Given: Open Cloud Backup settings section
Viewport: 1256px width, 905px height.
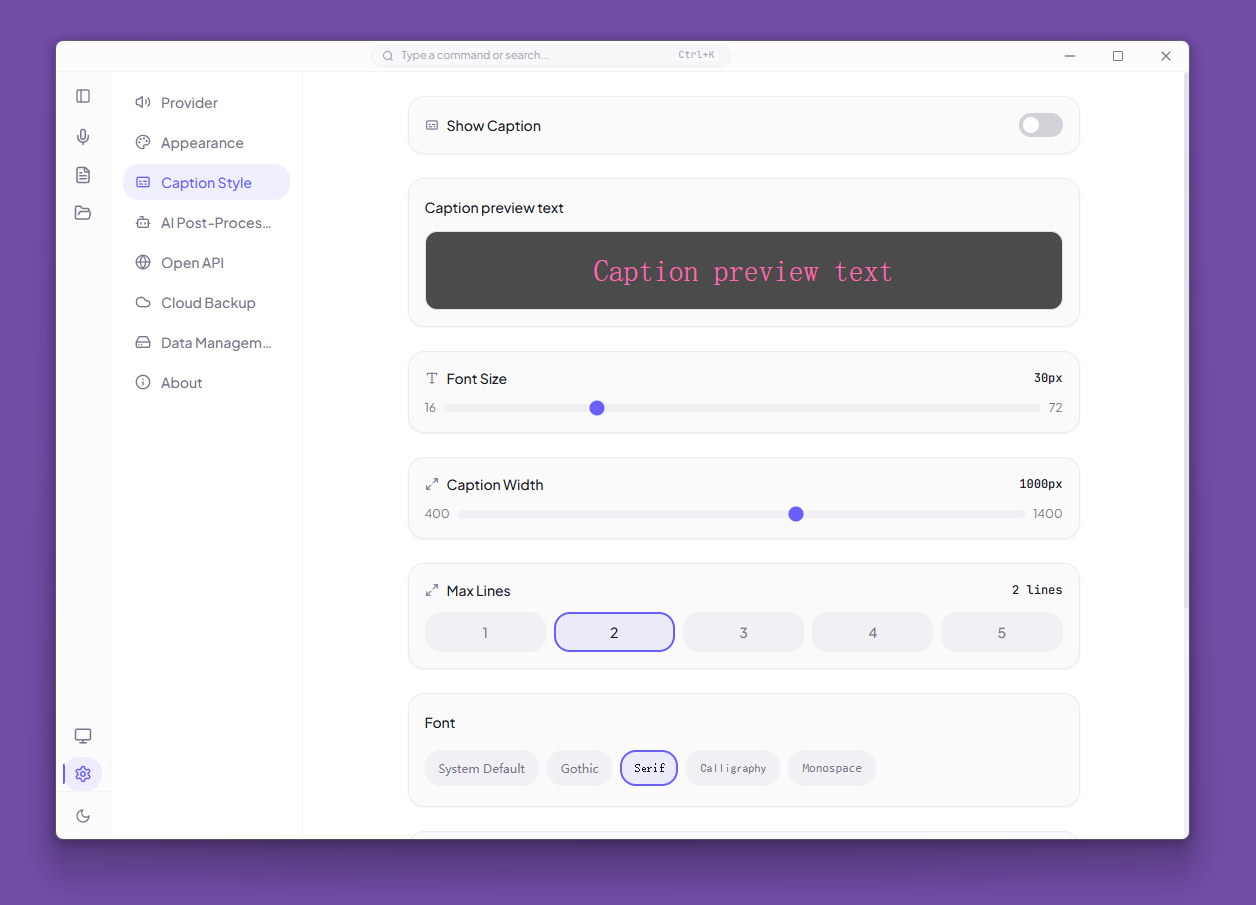Looking at the screenshot, I should click(x=206, y=303).
